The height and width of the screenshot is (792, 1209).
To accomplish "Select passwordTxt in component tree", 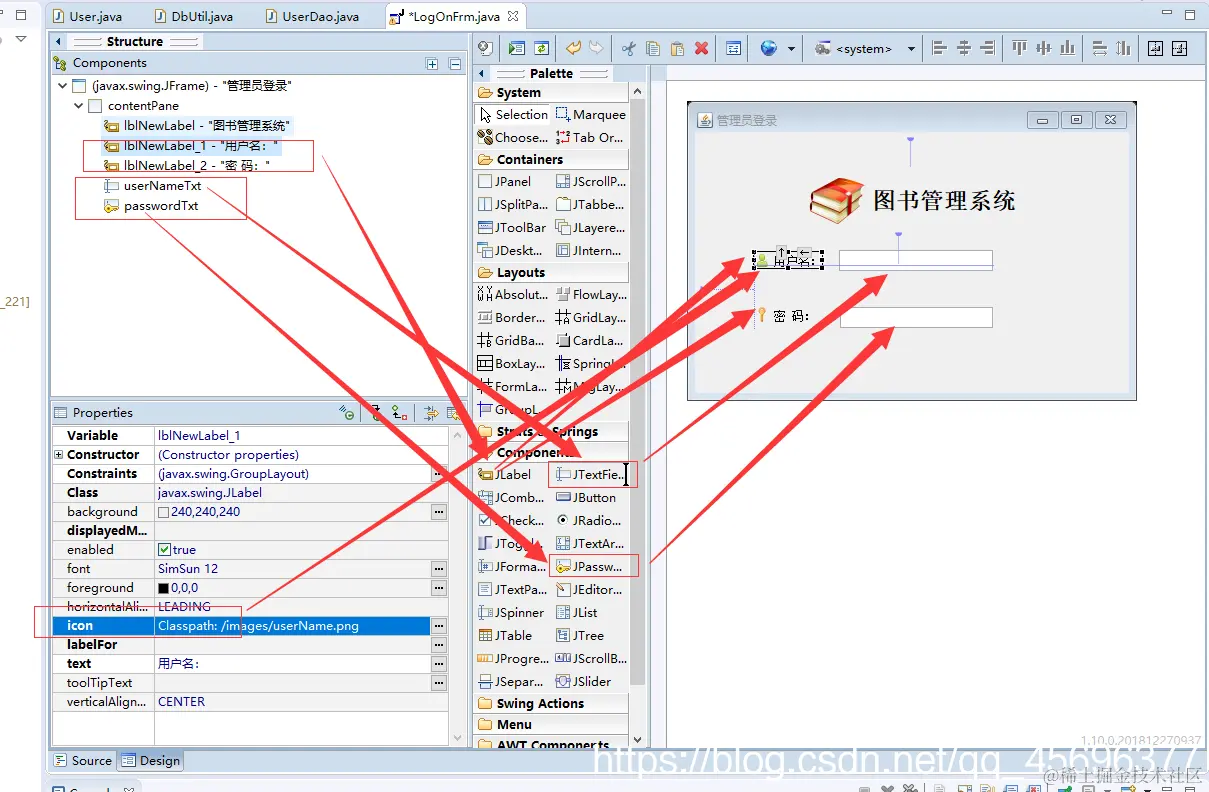I will [x=151, y=206].
